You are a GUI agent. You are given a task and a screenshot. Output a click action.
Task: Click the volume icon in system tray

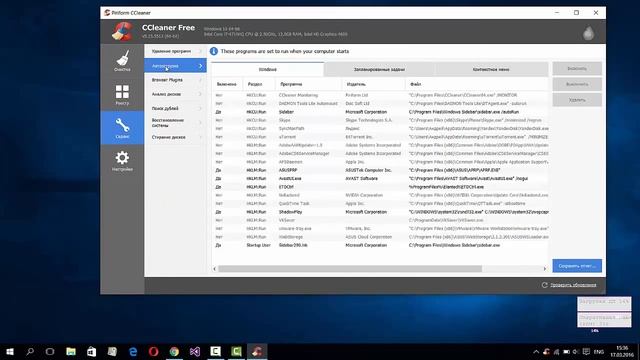tap(576, 352)
